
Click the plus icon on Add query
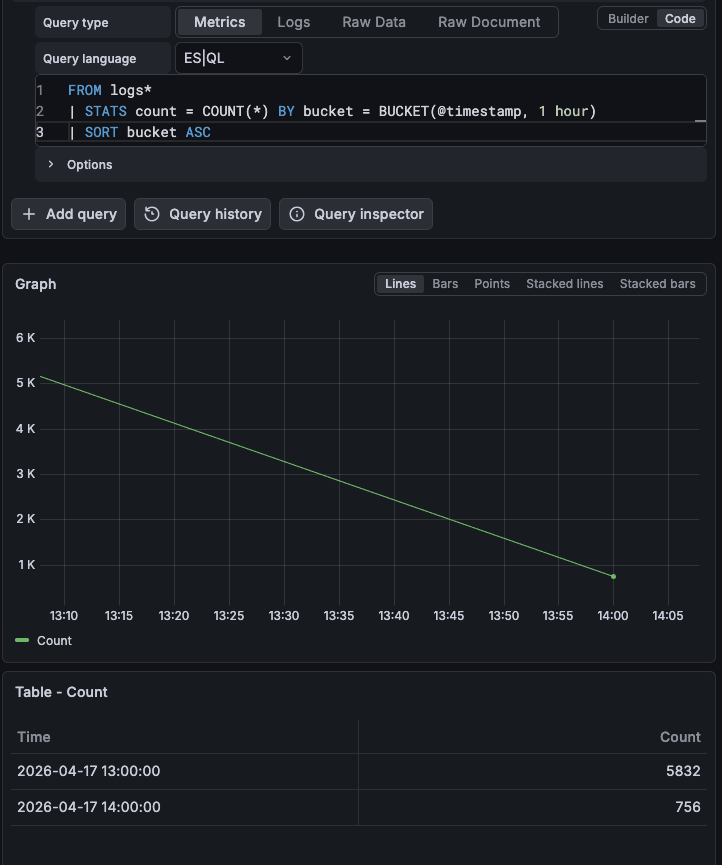[x=29, y=214]
